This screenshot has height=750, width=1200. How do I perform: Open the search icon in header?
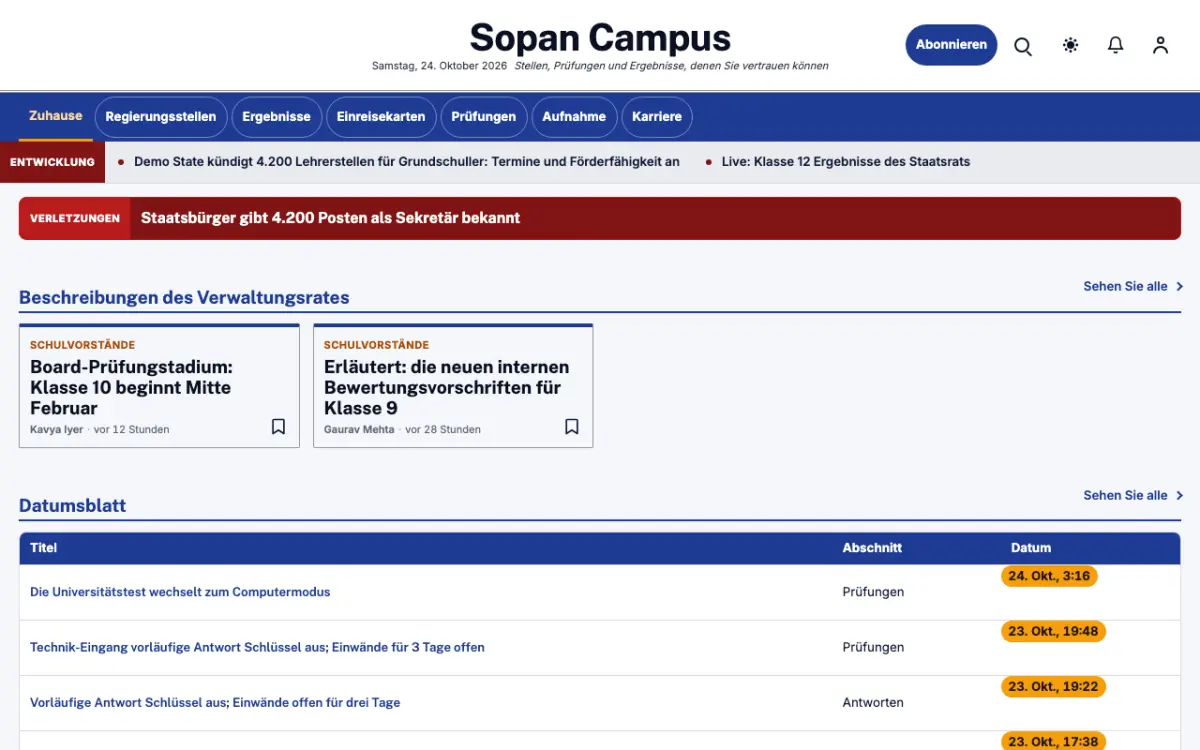click(1023, 46)
